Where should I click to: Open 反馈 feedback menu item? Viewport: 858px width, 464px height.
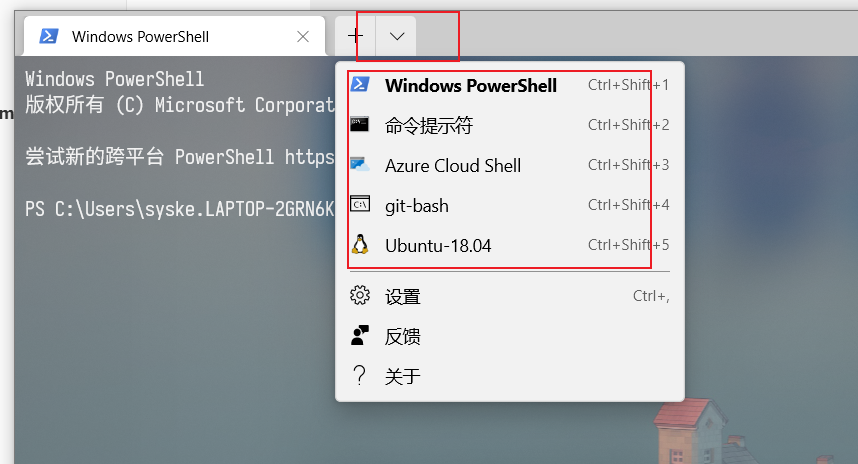509,336
